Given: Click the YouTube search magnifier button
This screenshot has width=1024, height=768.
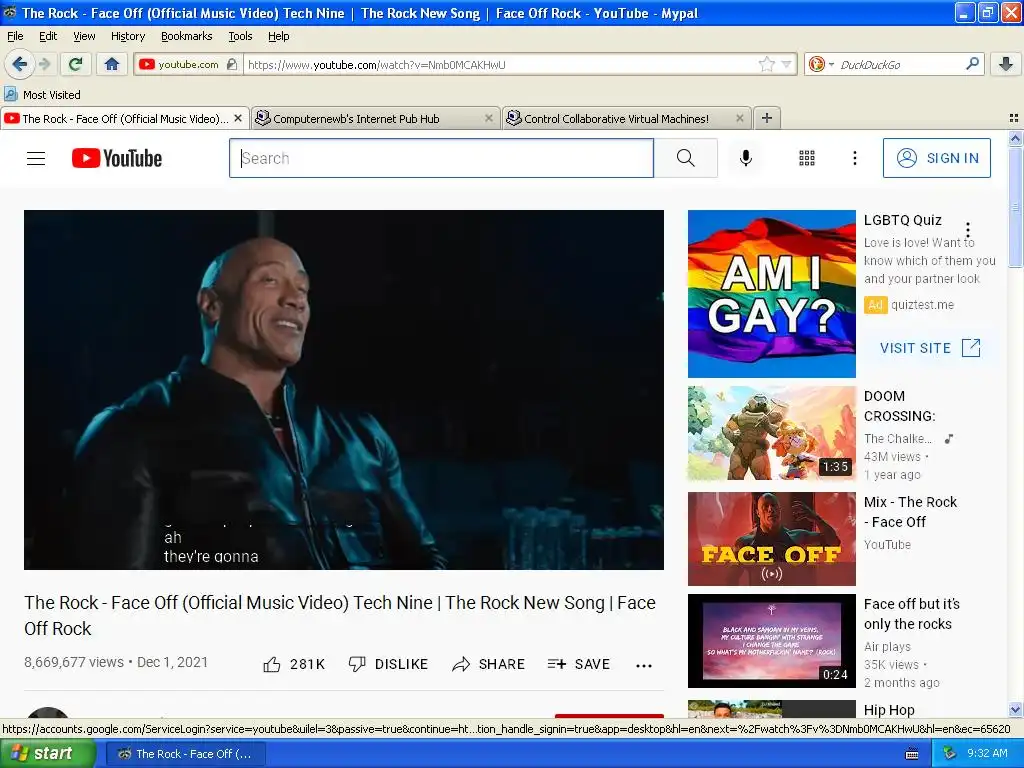Looking at the screenshot, I should [x=685, y=158].
